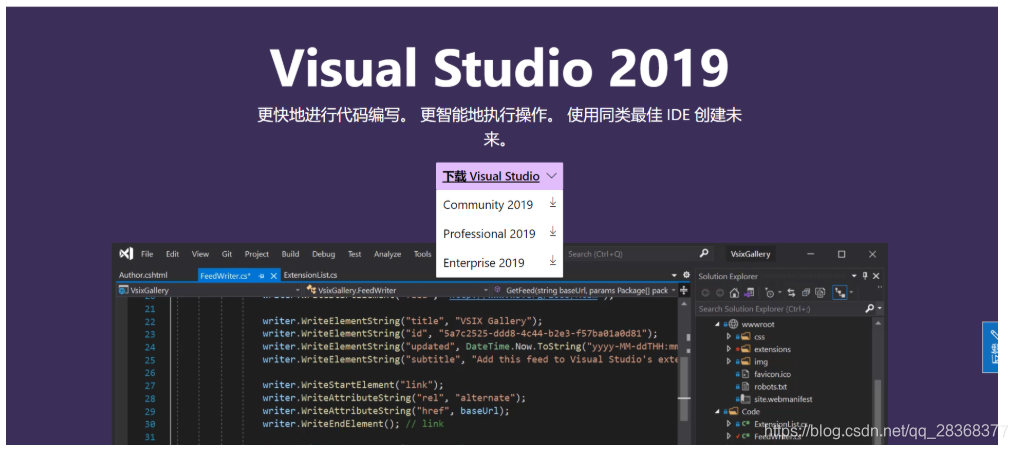1018x450 pixels.
Task: Pin the FeedWriter.cs tab
Action: coord(262,275)
